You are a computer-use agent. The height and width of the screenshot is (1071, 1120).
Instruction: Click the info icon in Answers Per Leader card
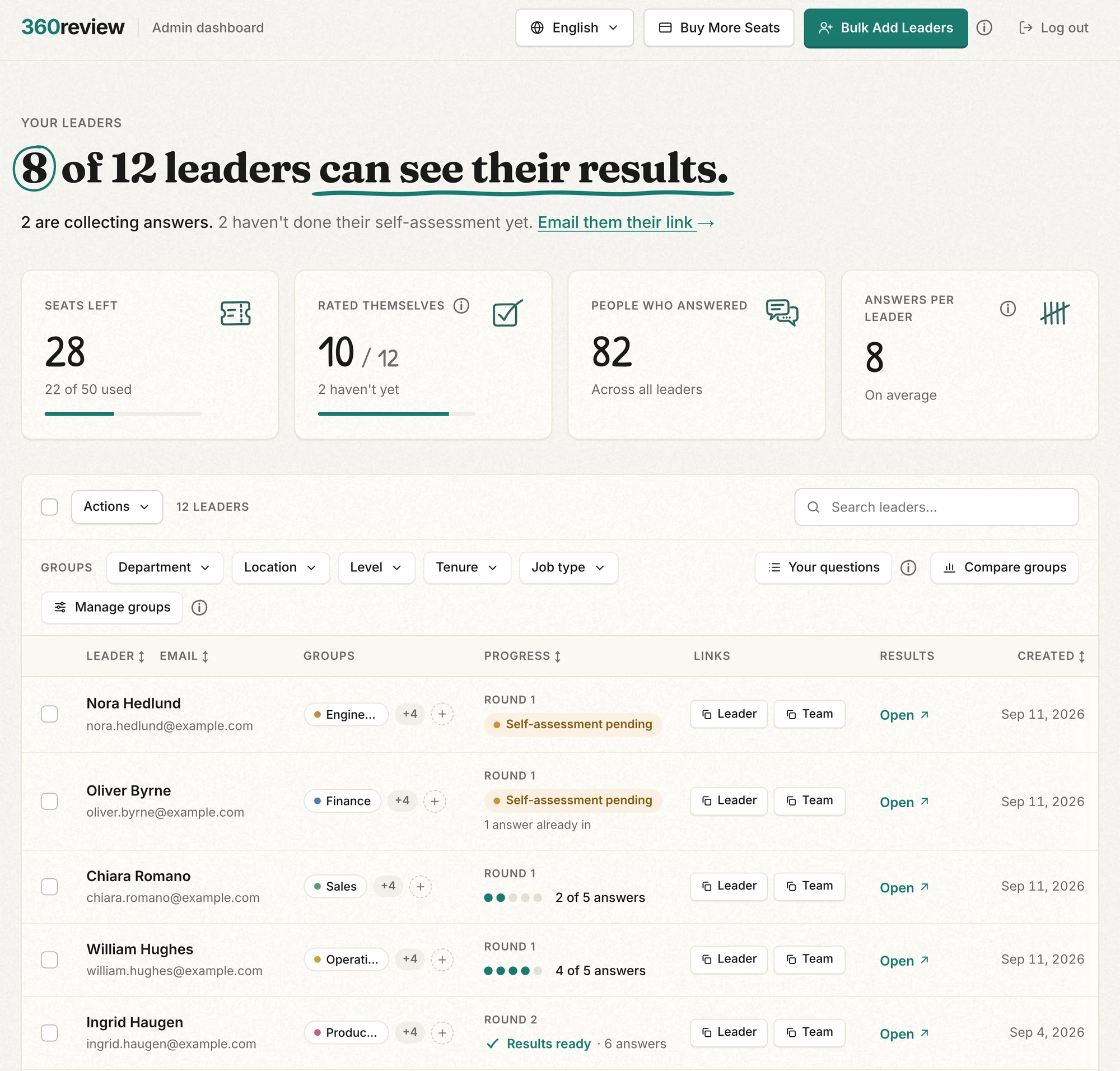[x=1007, y=309]
